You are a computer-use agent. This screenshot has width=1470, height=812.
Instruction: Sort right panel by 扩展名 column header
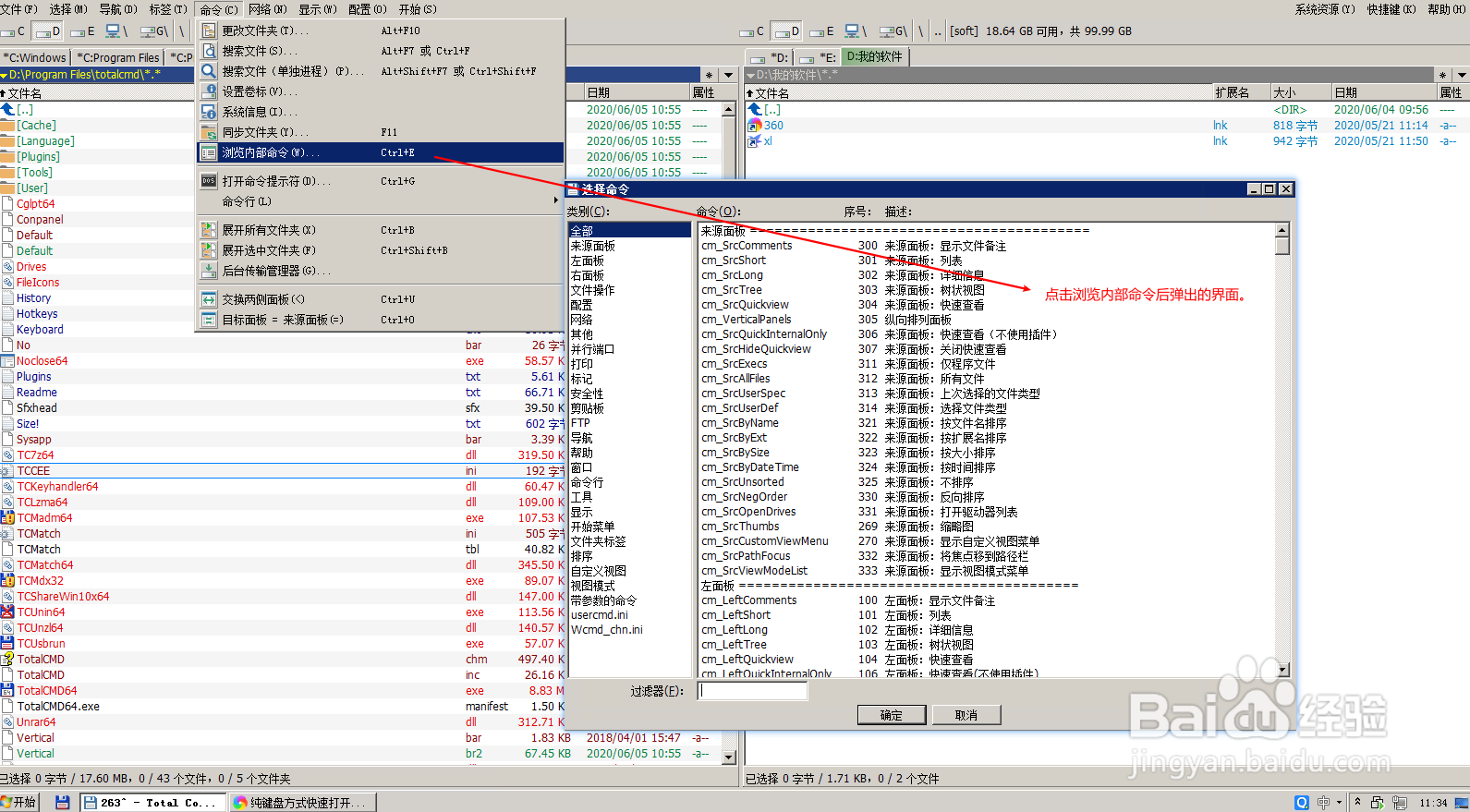tap(1241, 92)
